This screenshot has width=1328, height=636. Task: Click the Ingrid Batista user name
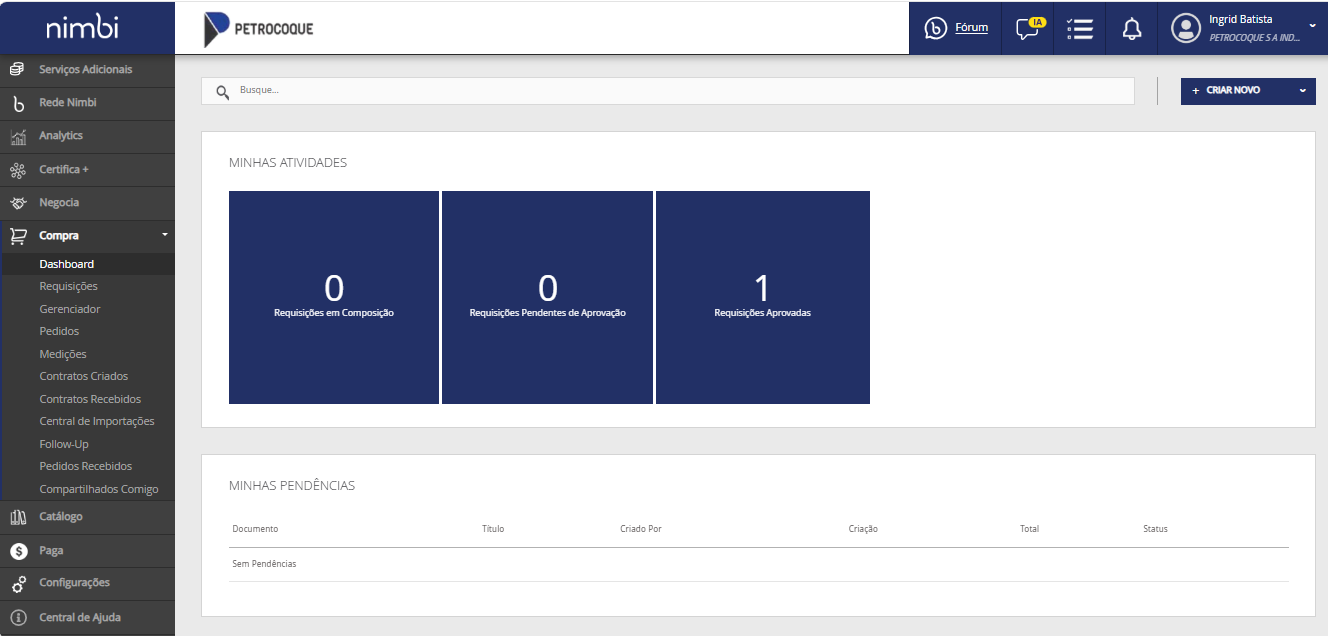click(1240, 19)
